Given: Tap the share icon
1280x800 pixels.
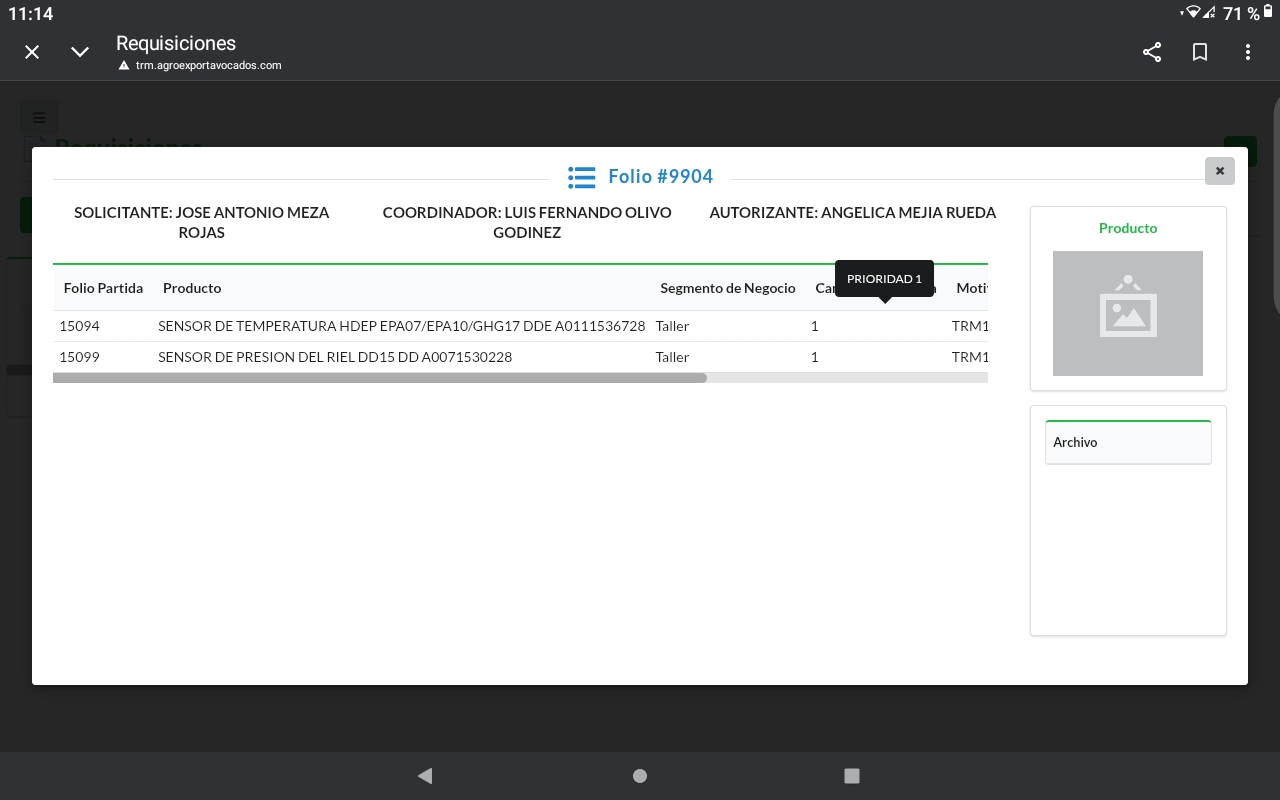Looking at the screenshot, I should click(1152, 52).
